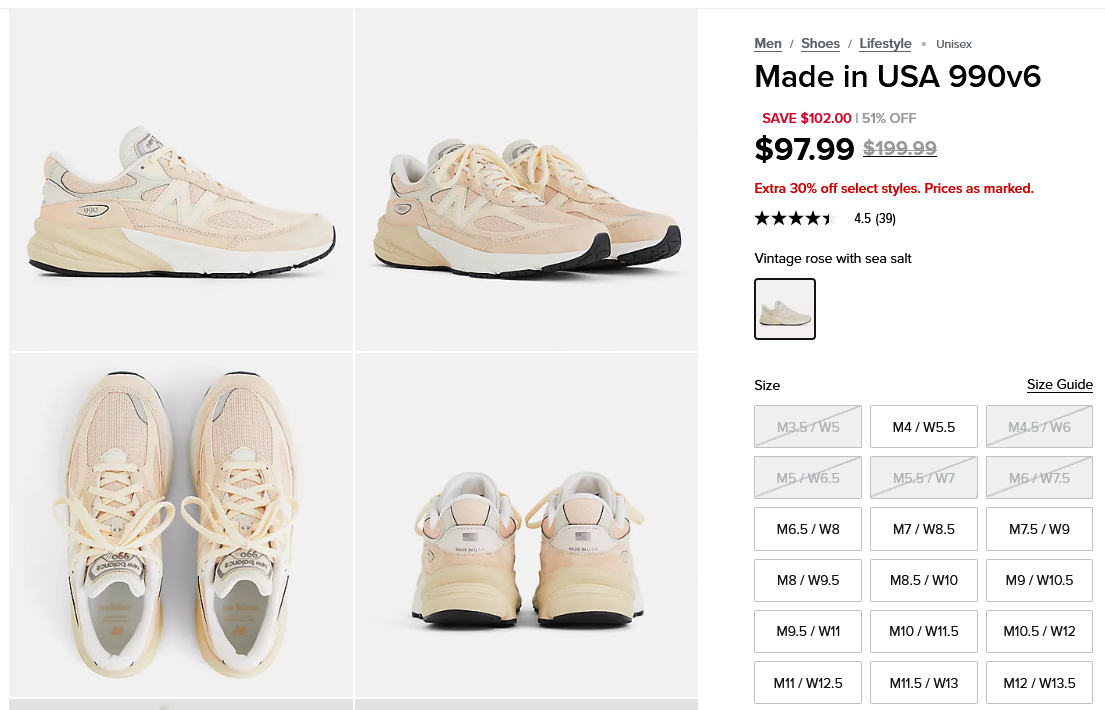
Task: Pick size M10 / W11.5
Action: (924, 631)
